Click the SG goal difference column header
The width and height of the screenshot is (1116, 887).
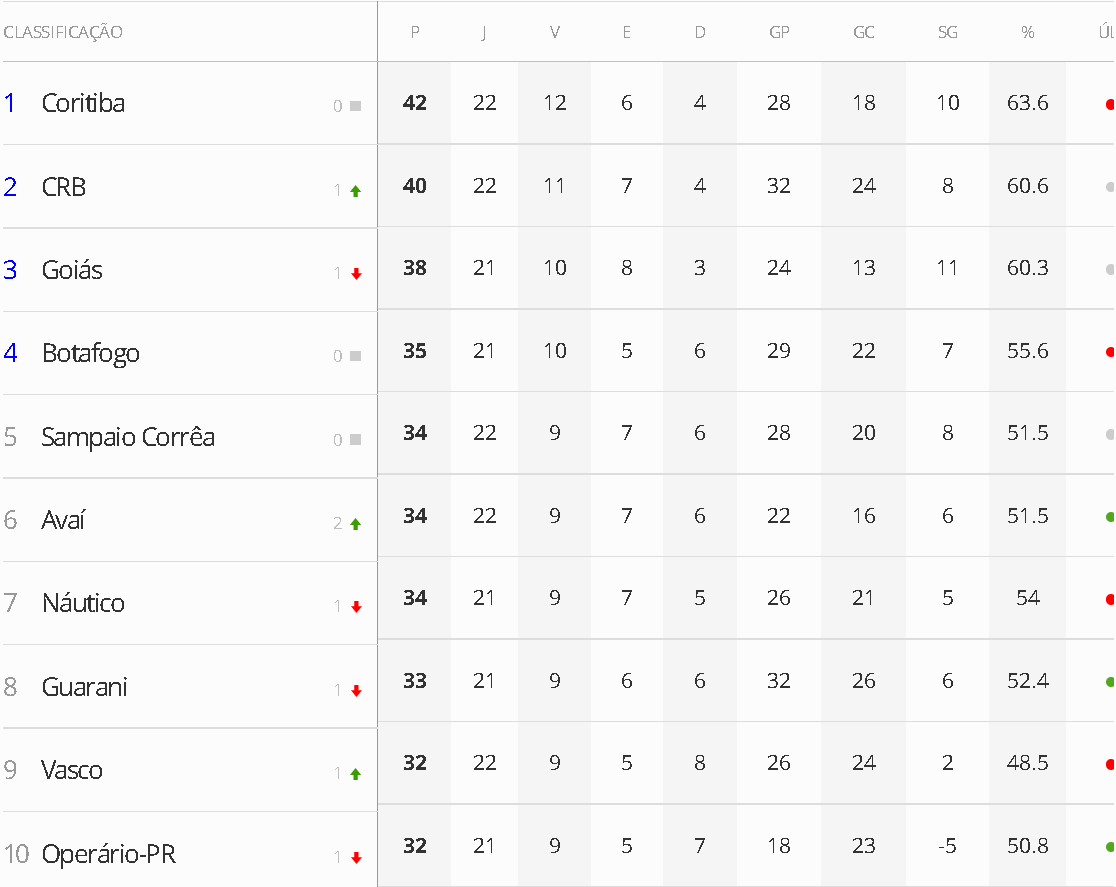click(x=947, y=32)
